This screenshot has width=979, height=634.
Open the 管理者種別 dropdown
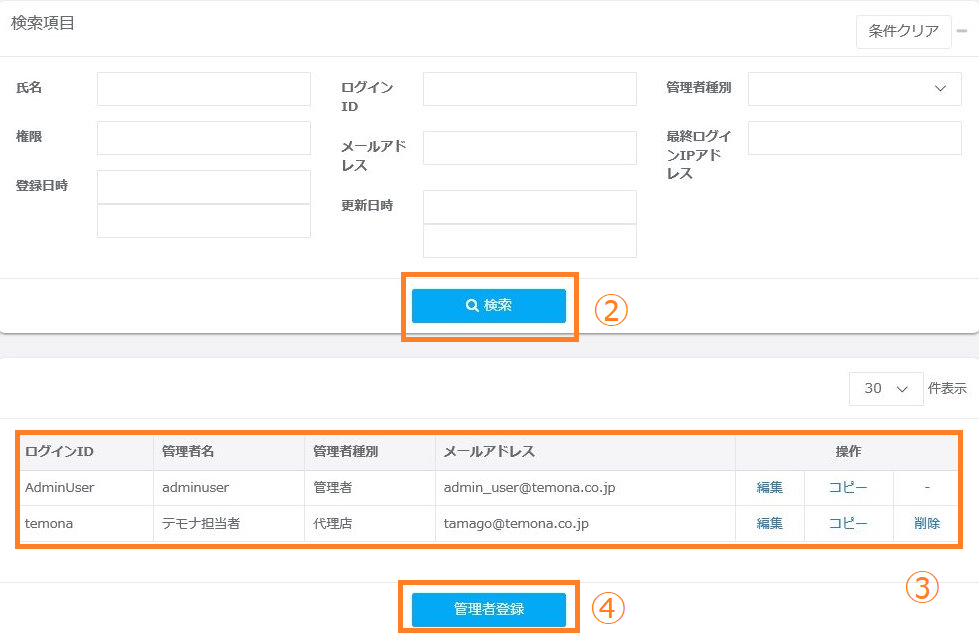tap(854, 88)
